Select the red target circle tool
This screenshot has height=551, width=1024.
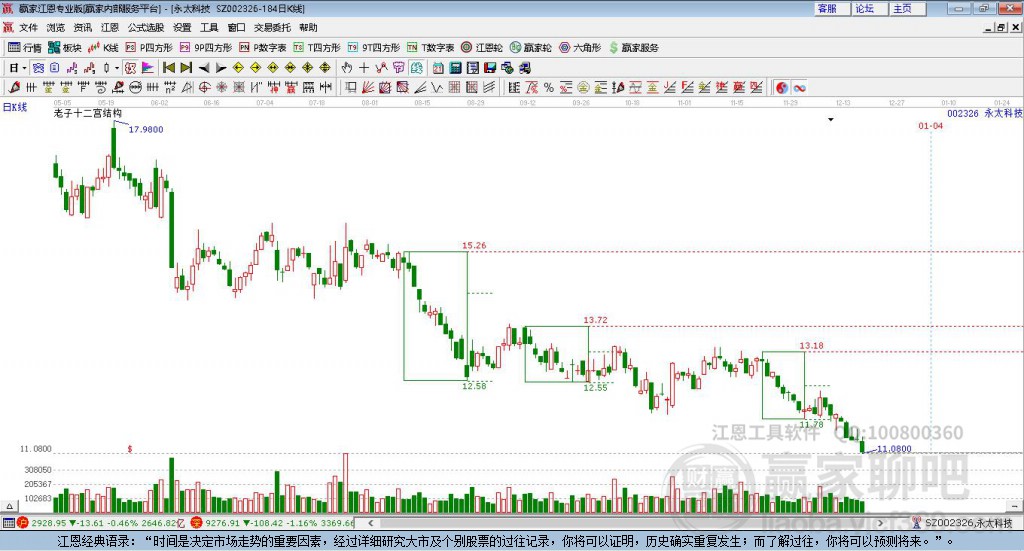pos(204,87)
